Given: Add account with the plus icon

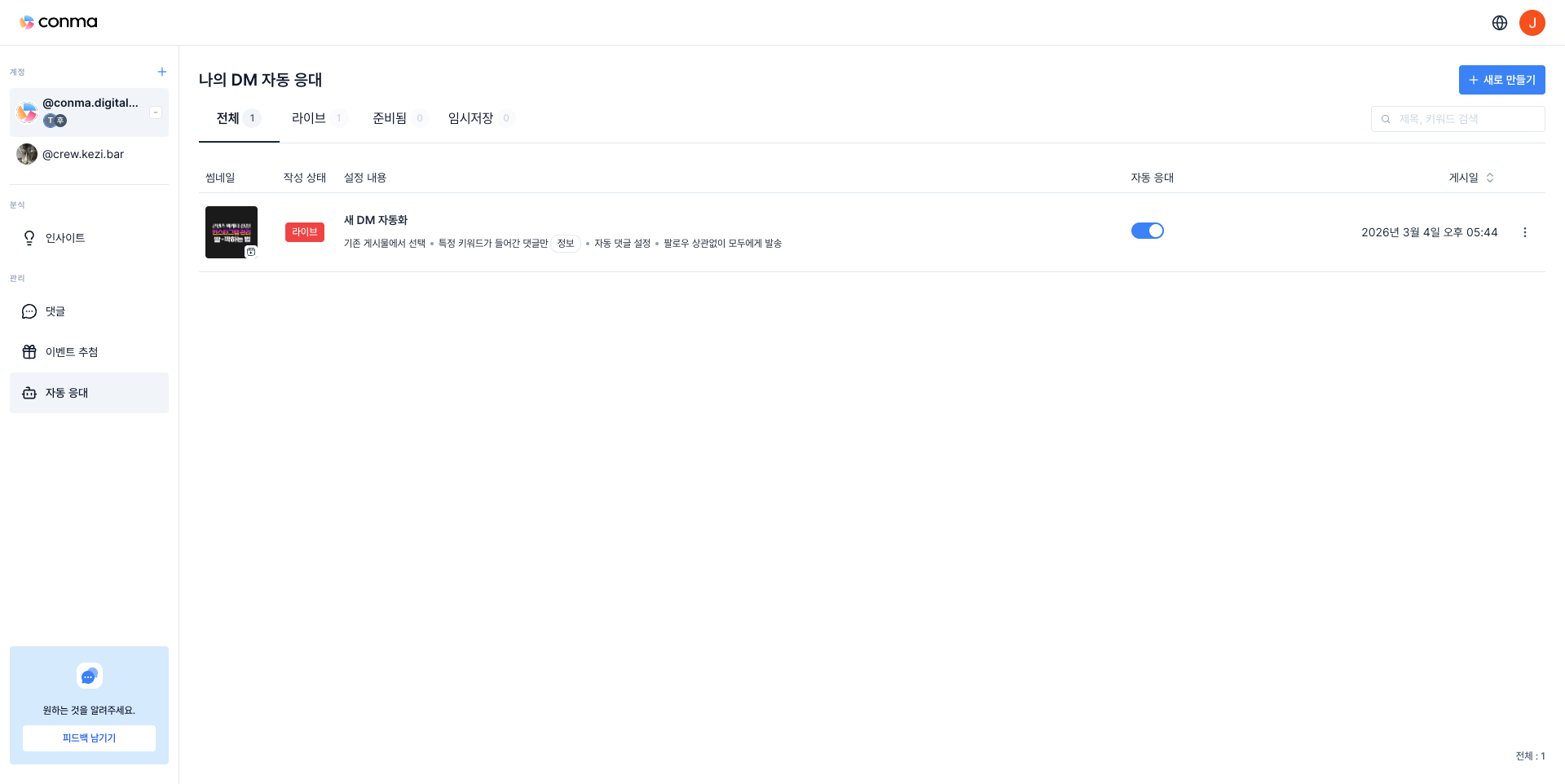Looking at the screenshot, I should (x=161, y=72).
